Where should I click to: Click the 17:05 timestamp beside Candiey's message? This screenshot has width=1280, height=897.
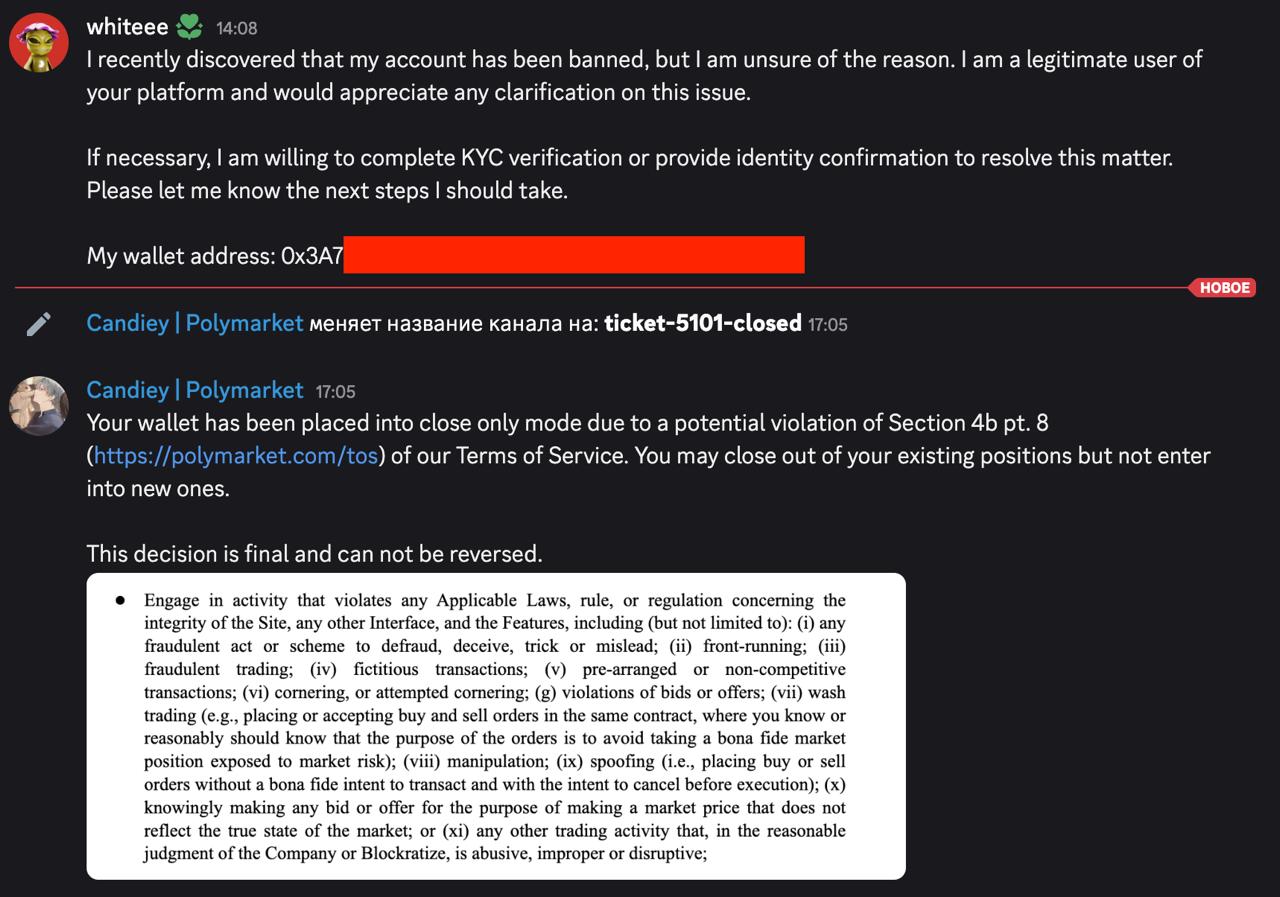click(336, 392)
